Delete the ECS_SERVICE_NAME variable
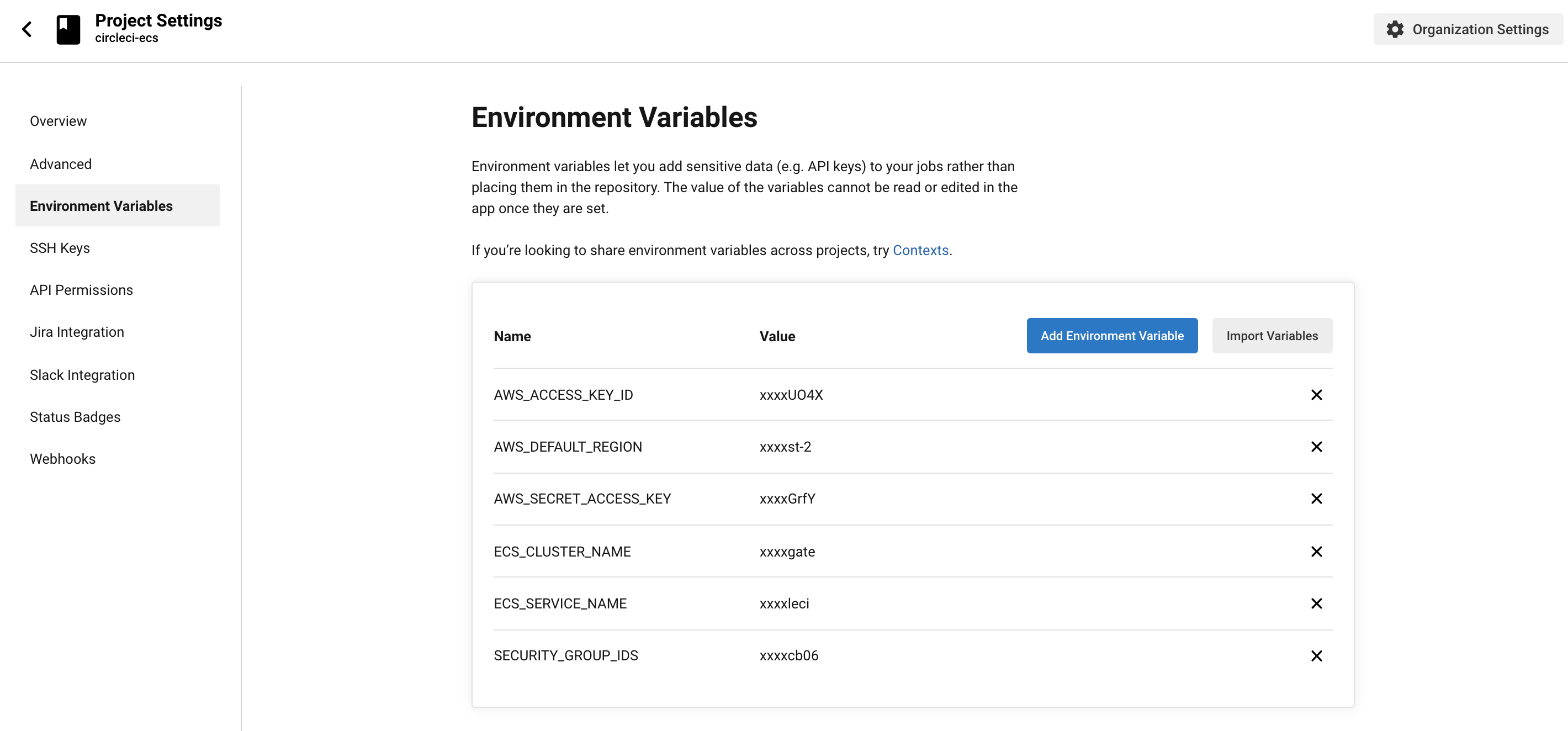 click(1317, 603)
